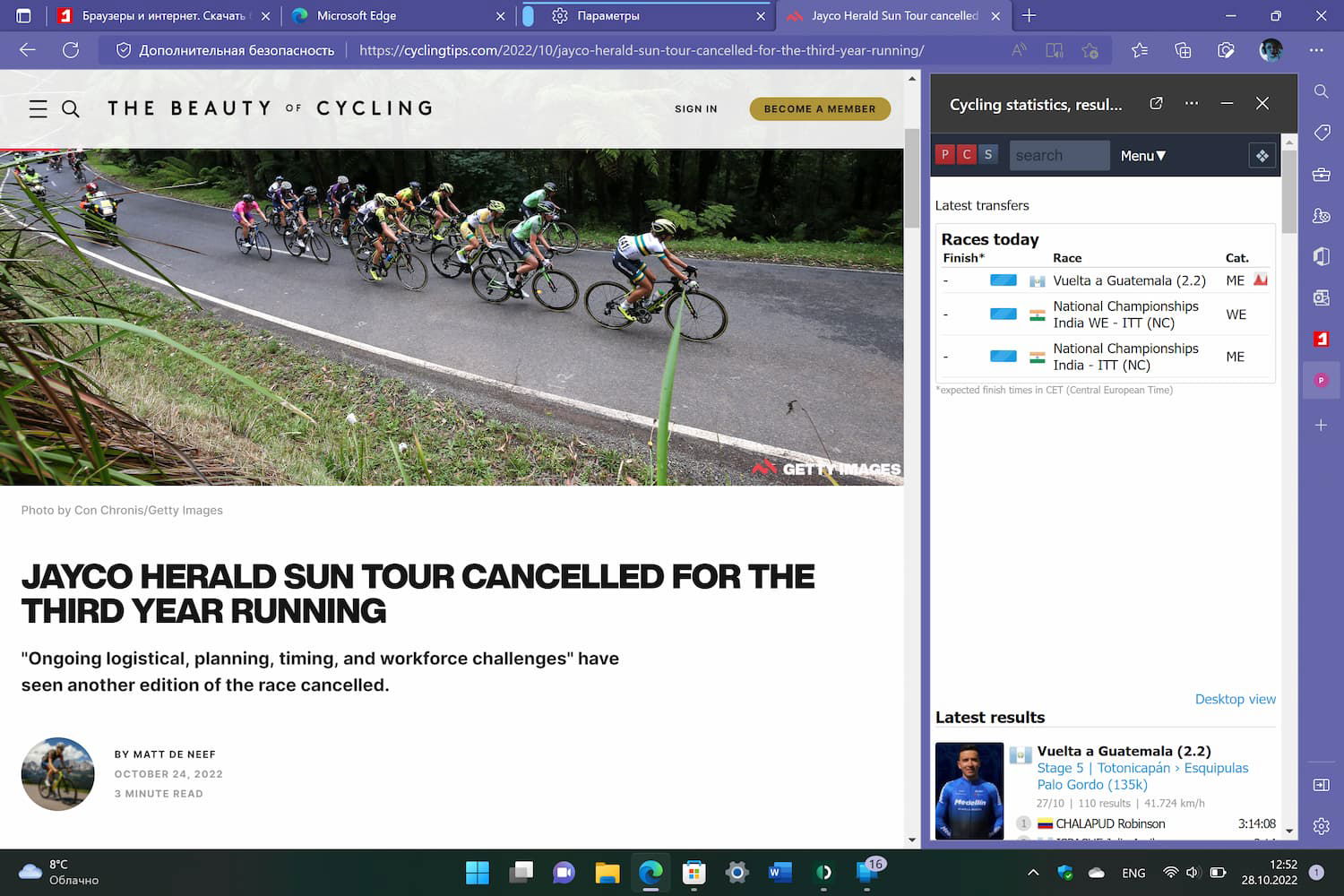Click the 'Дополнительная безопасность' security indicator
This screenshot has height=896, width=1344.
point(226,50)
